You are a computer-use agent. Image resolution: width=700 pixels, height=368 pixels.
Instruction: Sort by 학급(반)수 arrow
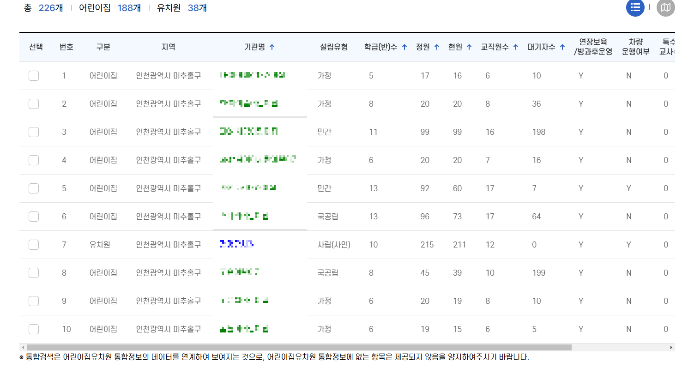tap(404, 47)
